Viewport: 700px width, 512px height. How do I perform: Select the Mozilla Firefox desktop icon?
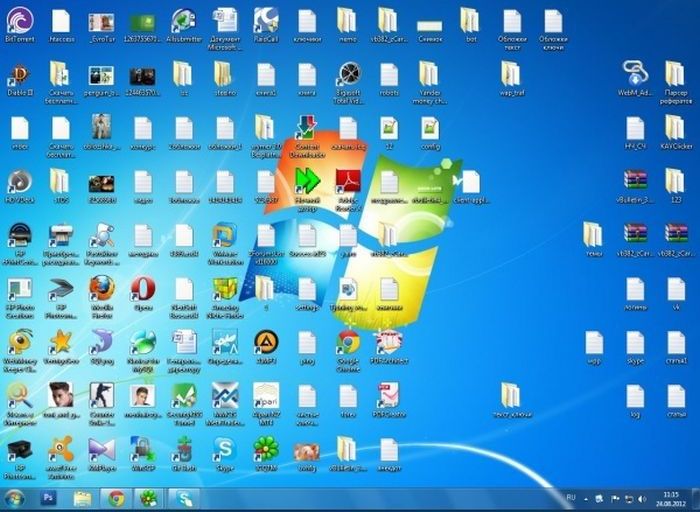pos(101,288)
